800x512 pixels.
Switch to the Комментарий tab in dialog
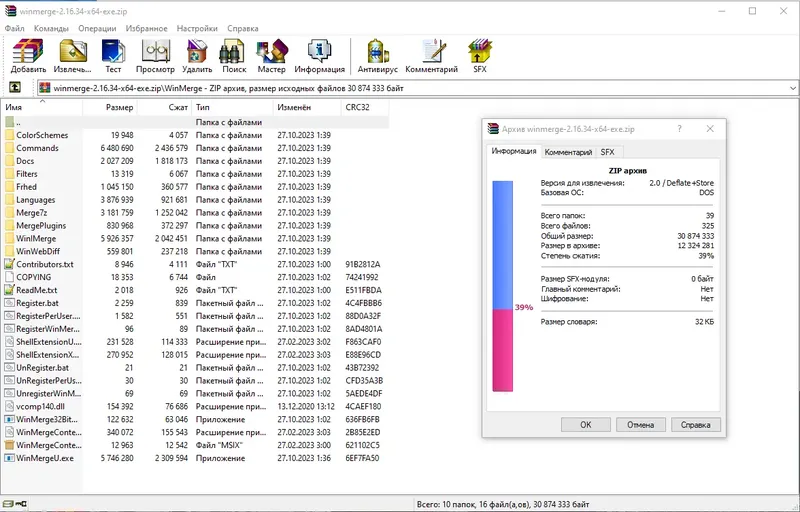coord(568,152)
